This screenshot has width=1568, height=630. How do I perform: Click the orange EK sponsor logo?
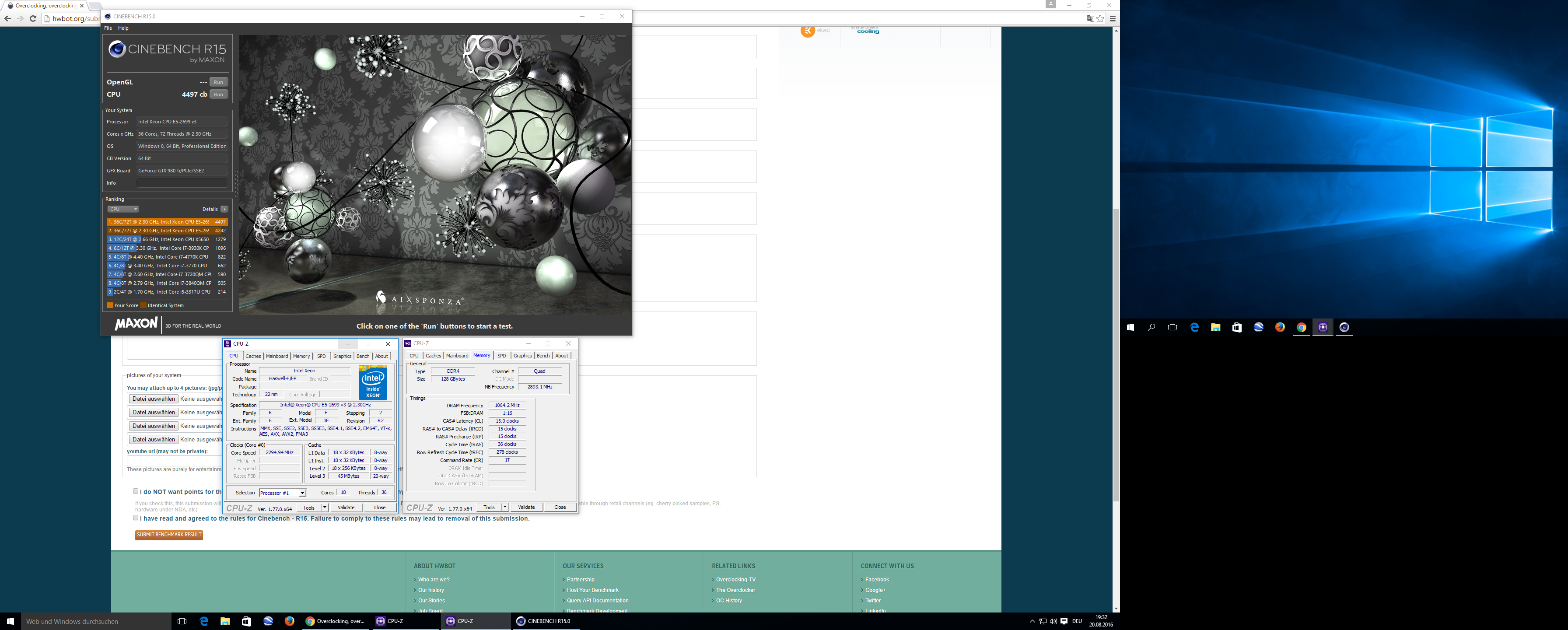[x=808, y=31]
